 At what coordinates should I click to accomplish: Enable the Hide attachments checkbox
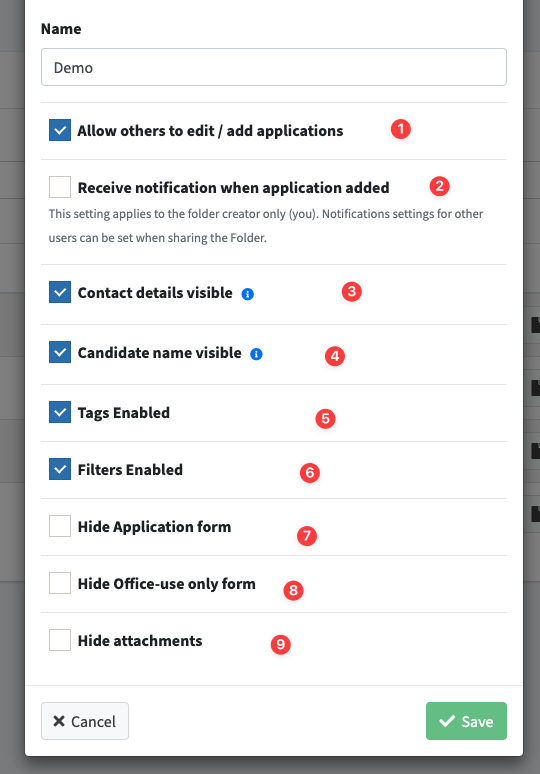[60, 640]
